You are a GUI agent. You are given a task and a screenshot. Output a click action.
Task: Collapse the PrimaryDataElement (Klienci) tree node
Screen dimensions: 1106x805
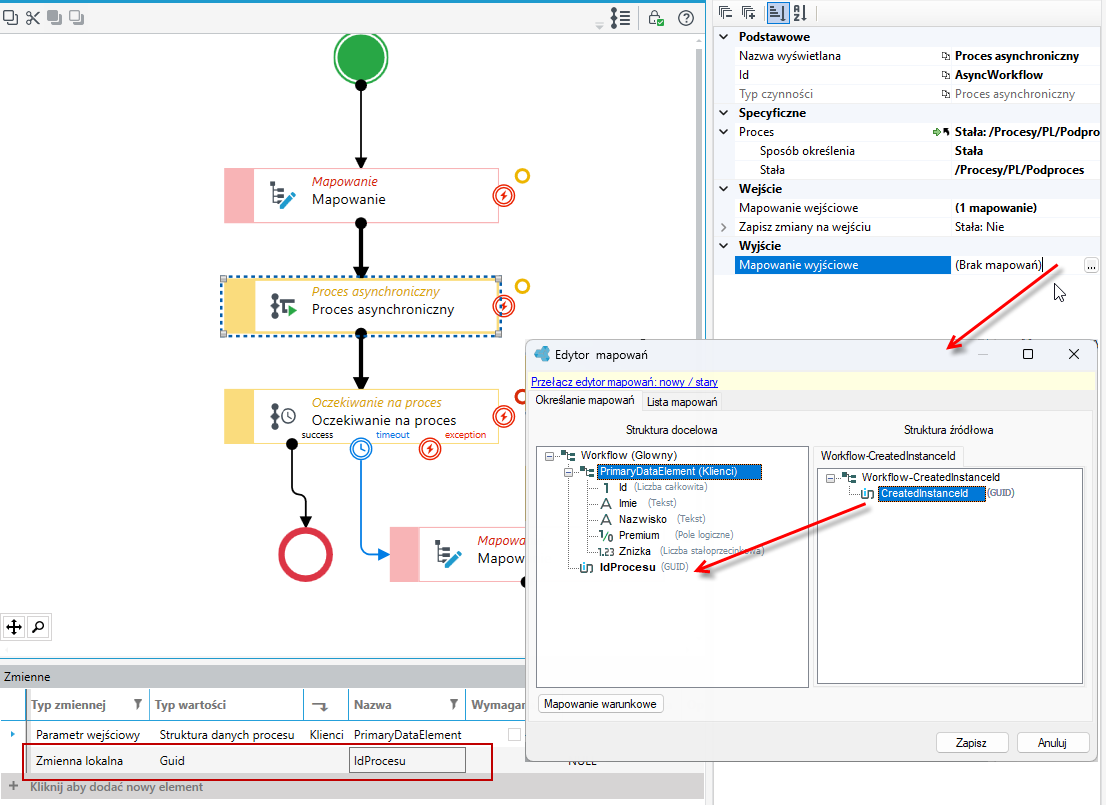click(x=568, y=472)
